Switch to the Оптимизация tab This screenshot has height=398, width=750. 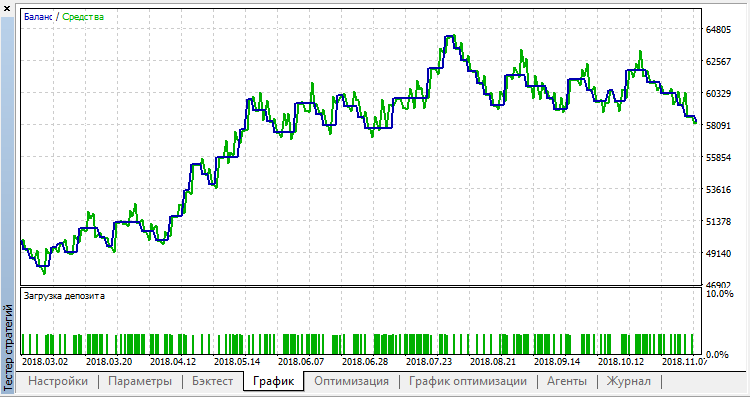click(x=352, y=381)
